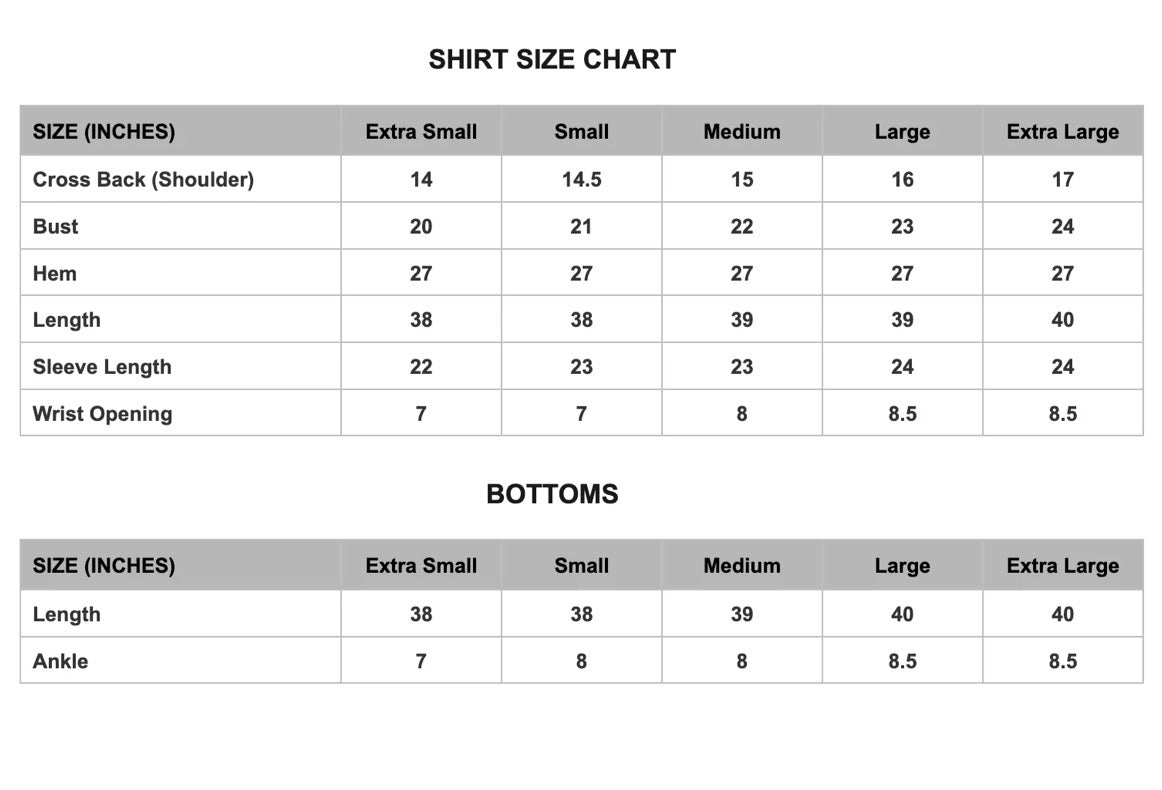Select Bottoms Length value 39 for Medium

click(742, 614)
